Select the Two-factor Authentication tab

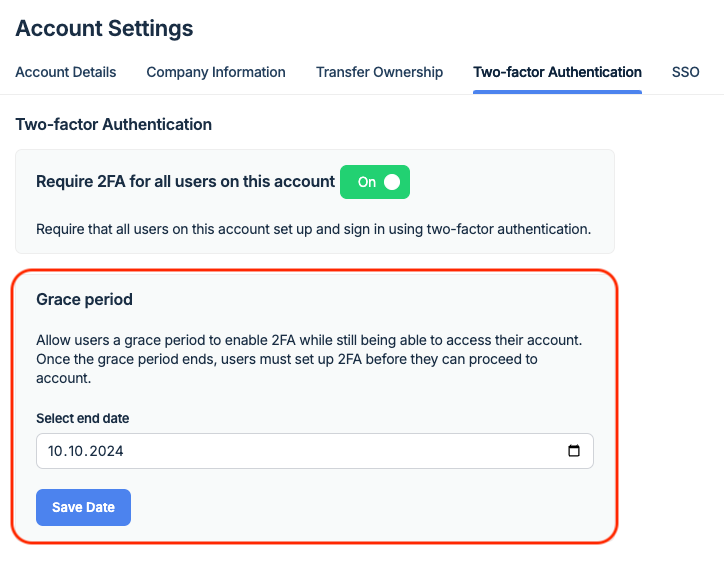(557, 72)
